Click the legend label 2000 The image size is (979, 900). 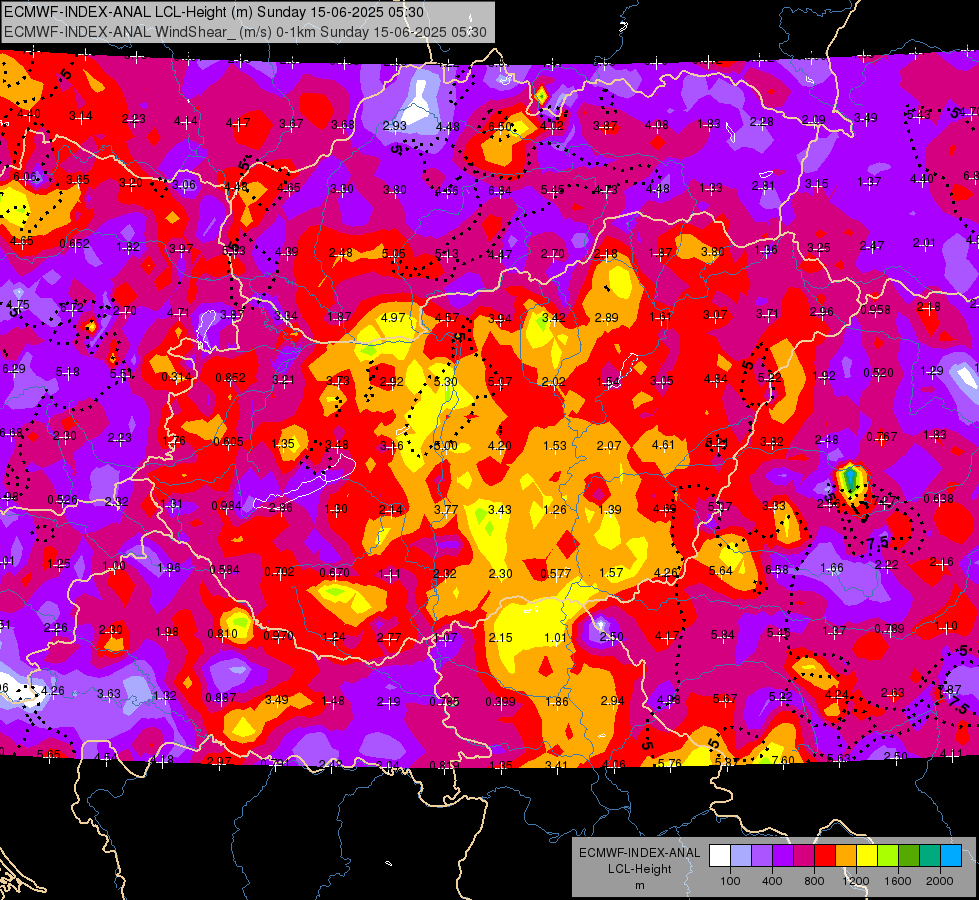click(x=940, y=881)
